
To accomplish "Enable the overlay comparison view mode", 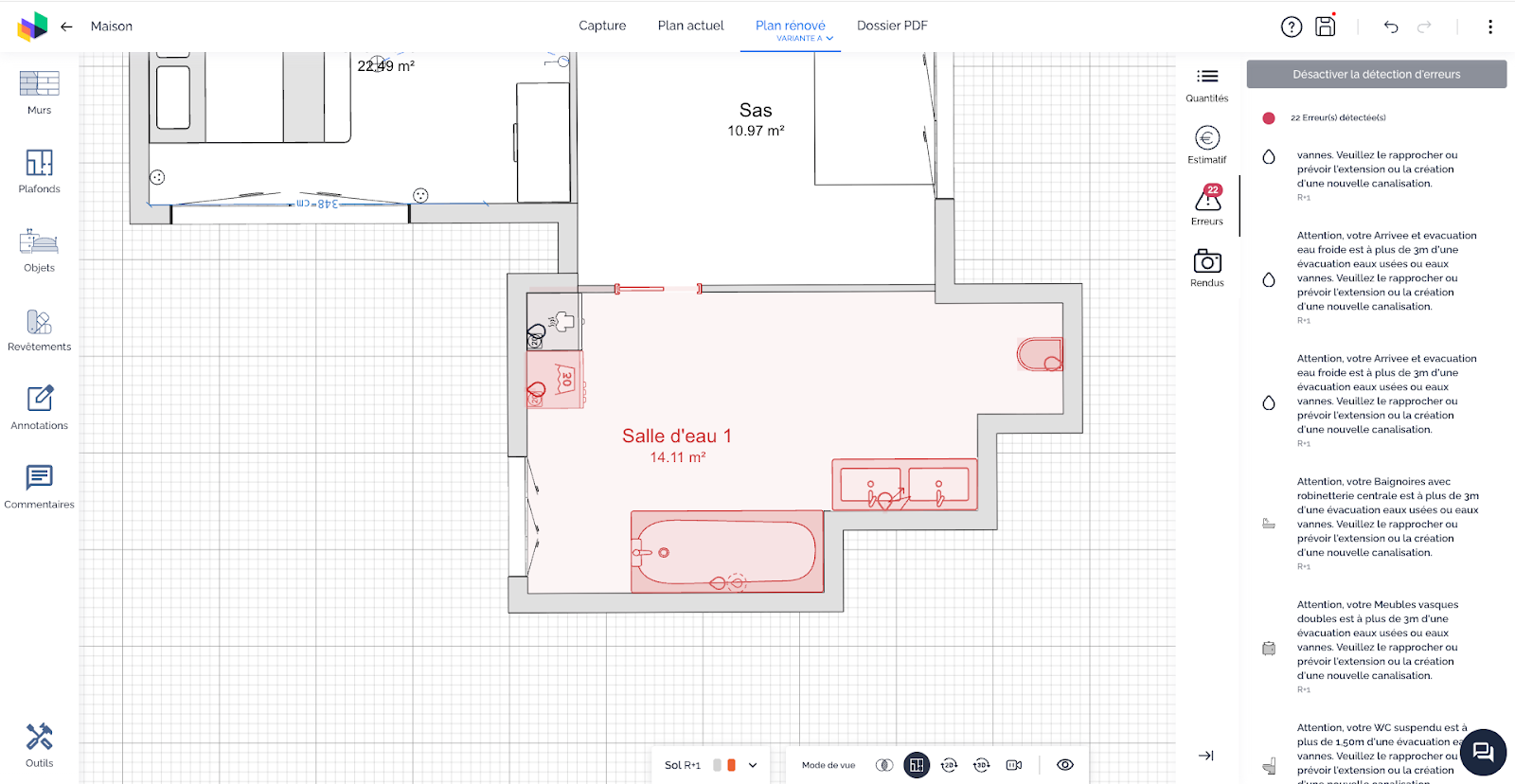I will coord(884,765).
